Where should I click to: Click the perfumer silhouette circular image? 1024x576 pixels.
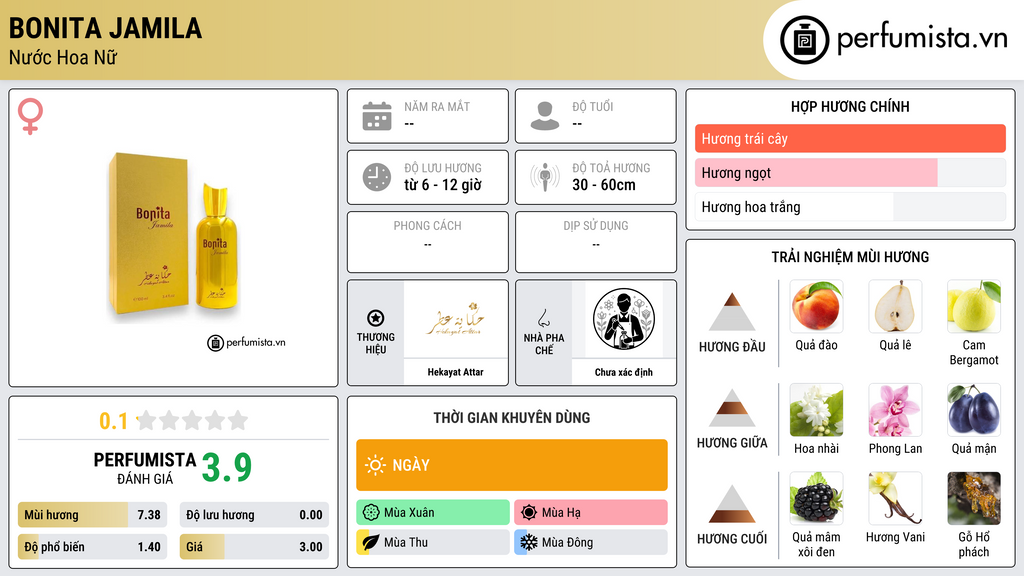coord(624,319)
